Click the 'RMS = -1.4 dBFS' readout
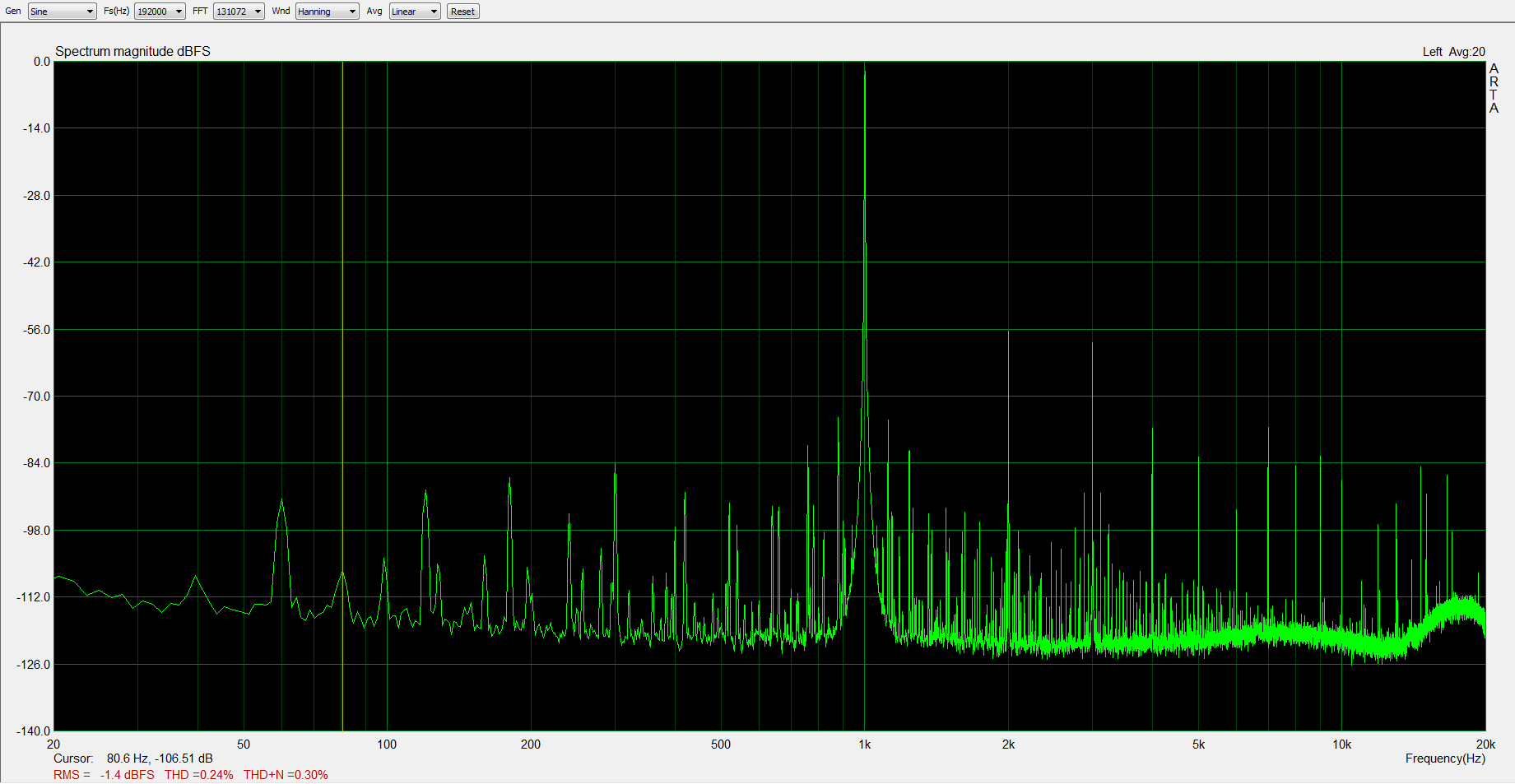 coord(104,775)
